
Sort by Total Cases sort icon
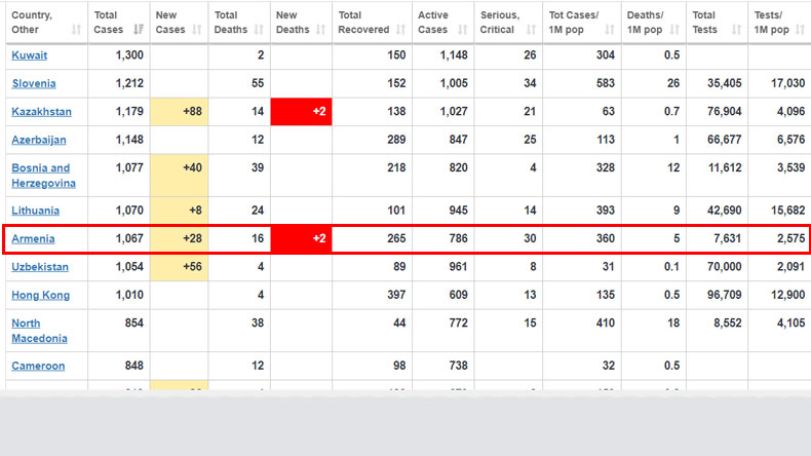pyautogui.click(x=138, y=29)
